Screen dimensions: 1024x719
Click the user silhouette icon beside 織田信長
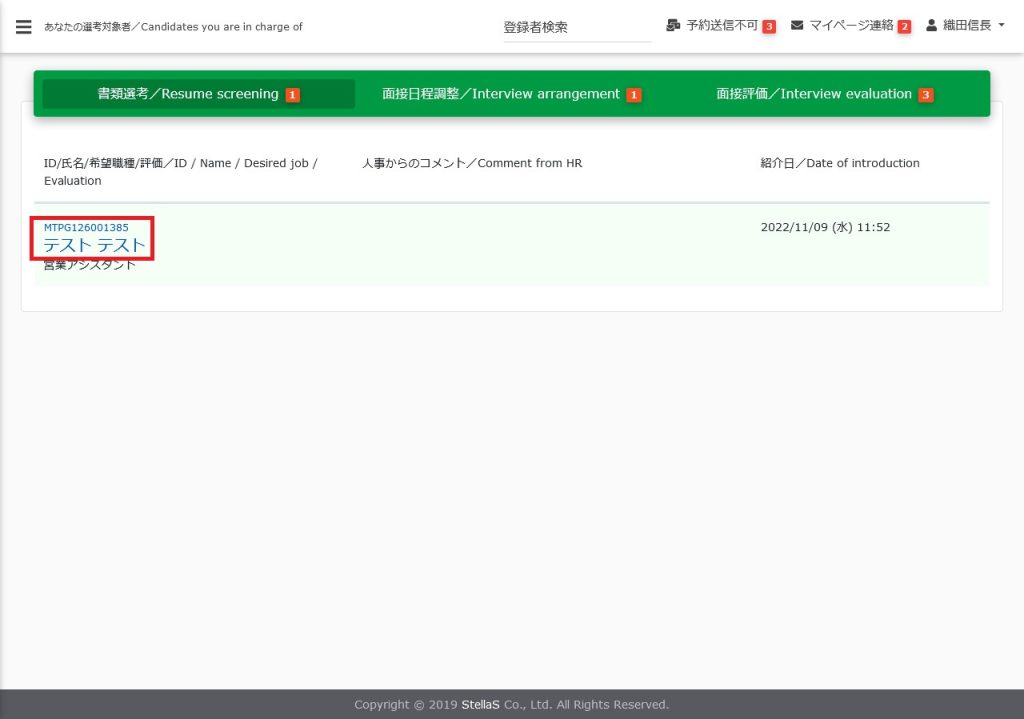(x=932, y=25)
